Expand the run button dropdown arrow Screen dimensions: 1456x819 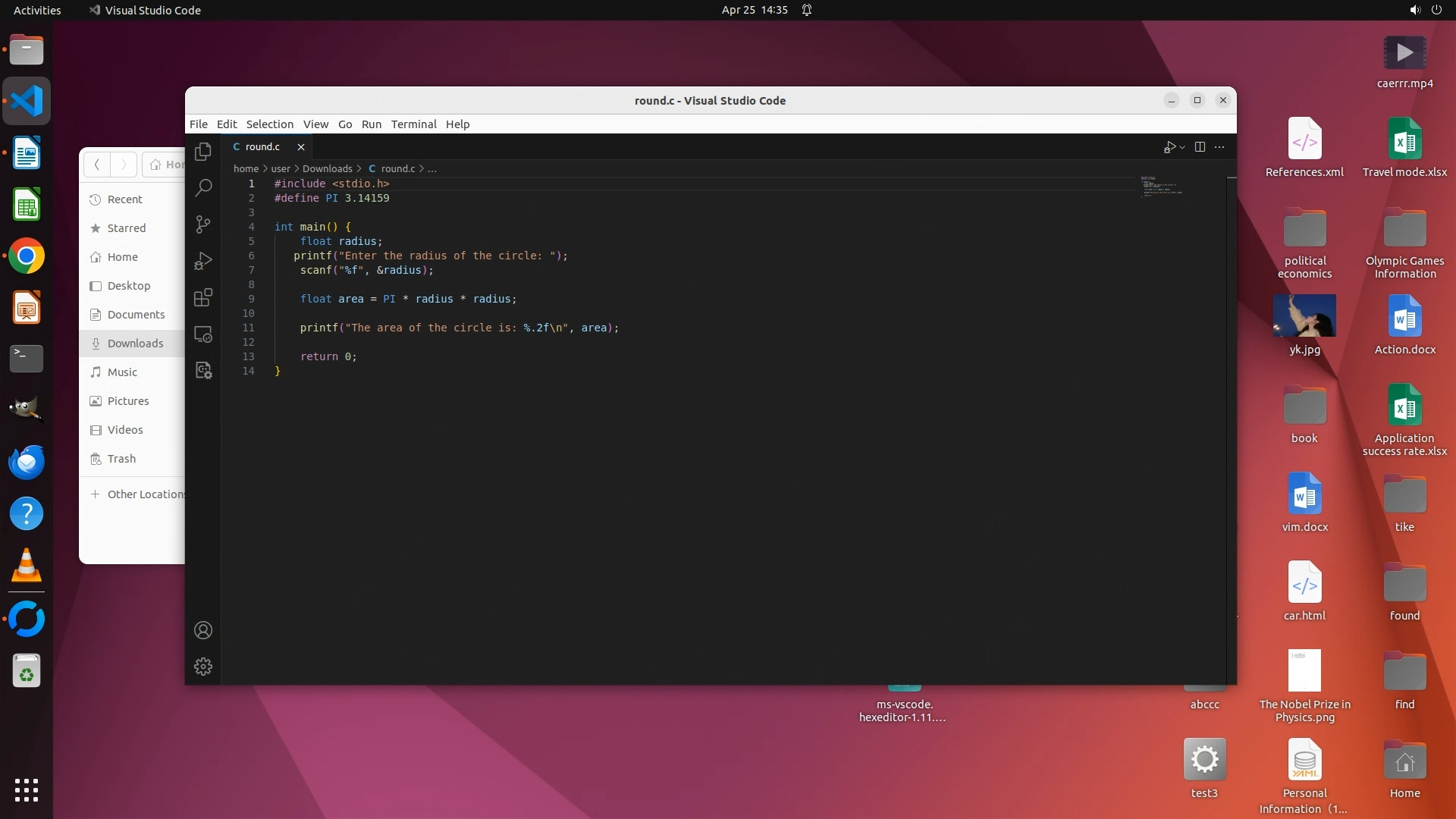pyautogui.click(x=1182, y=148)
